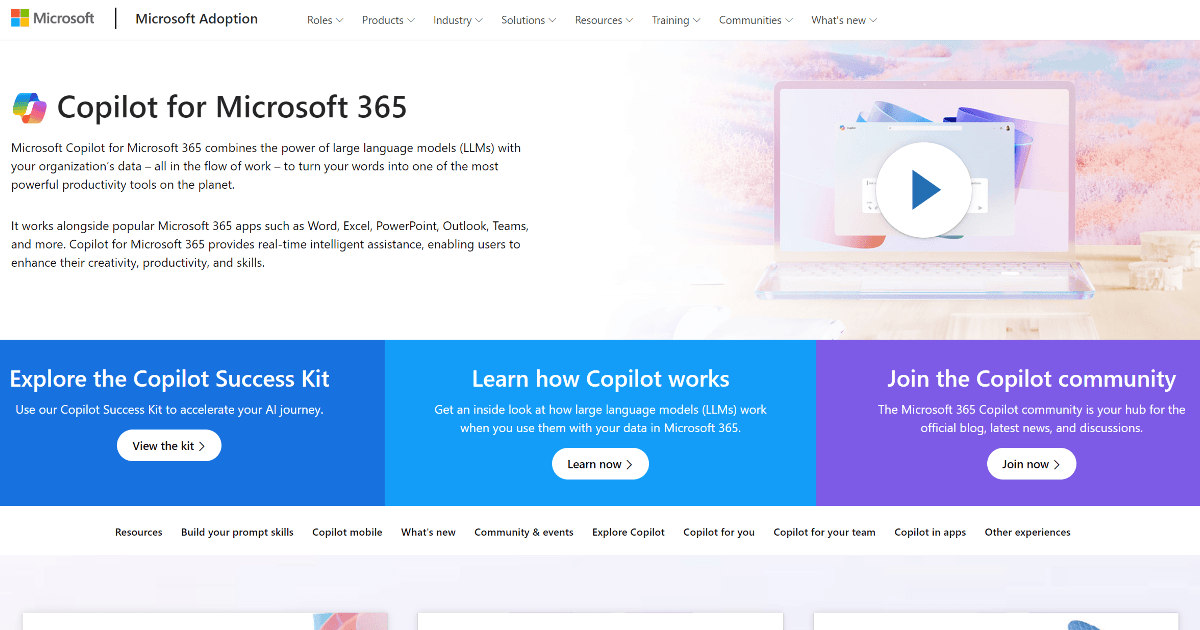This screenshot has height=630, width=1200.
Task: Click the View the kit button
Action: click(169, 445)
